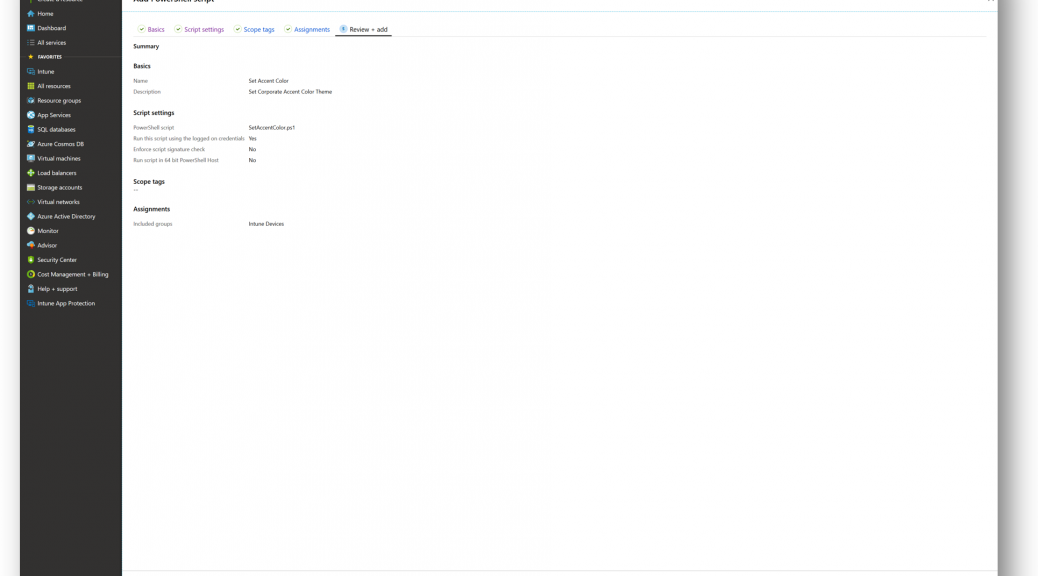Go to the Basics tab
The image size is (1038, 576).
(152, 29)
